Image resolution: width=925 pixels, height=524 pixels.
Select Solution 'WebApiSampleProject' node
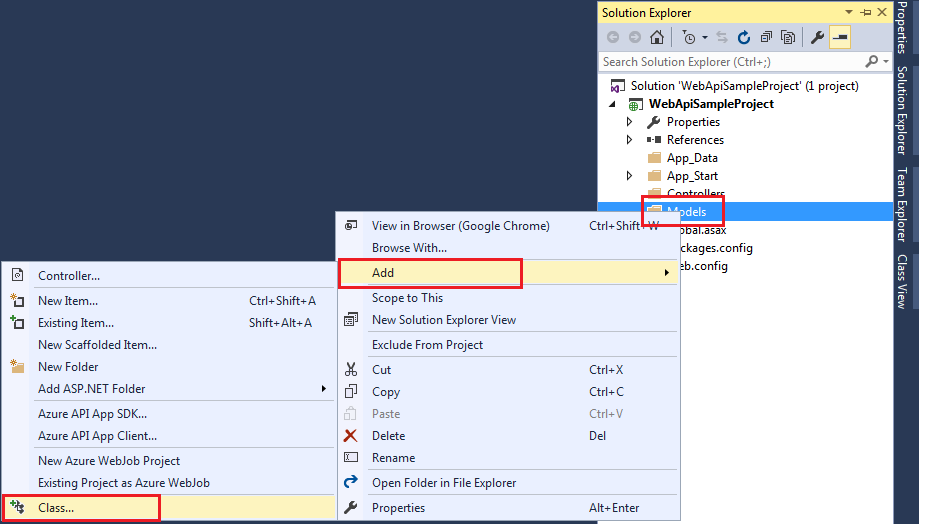pyautogui.click(x=744, y=86)
